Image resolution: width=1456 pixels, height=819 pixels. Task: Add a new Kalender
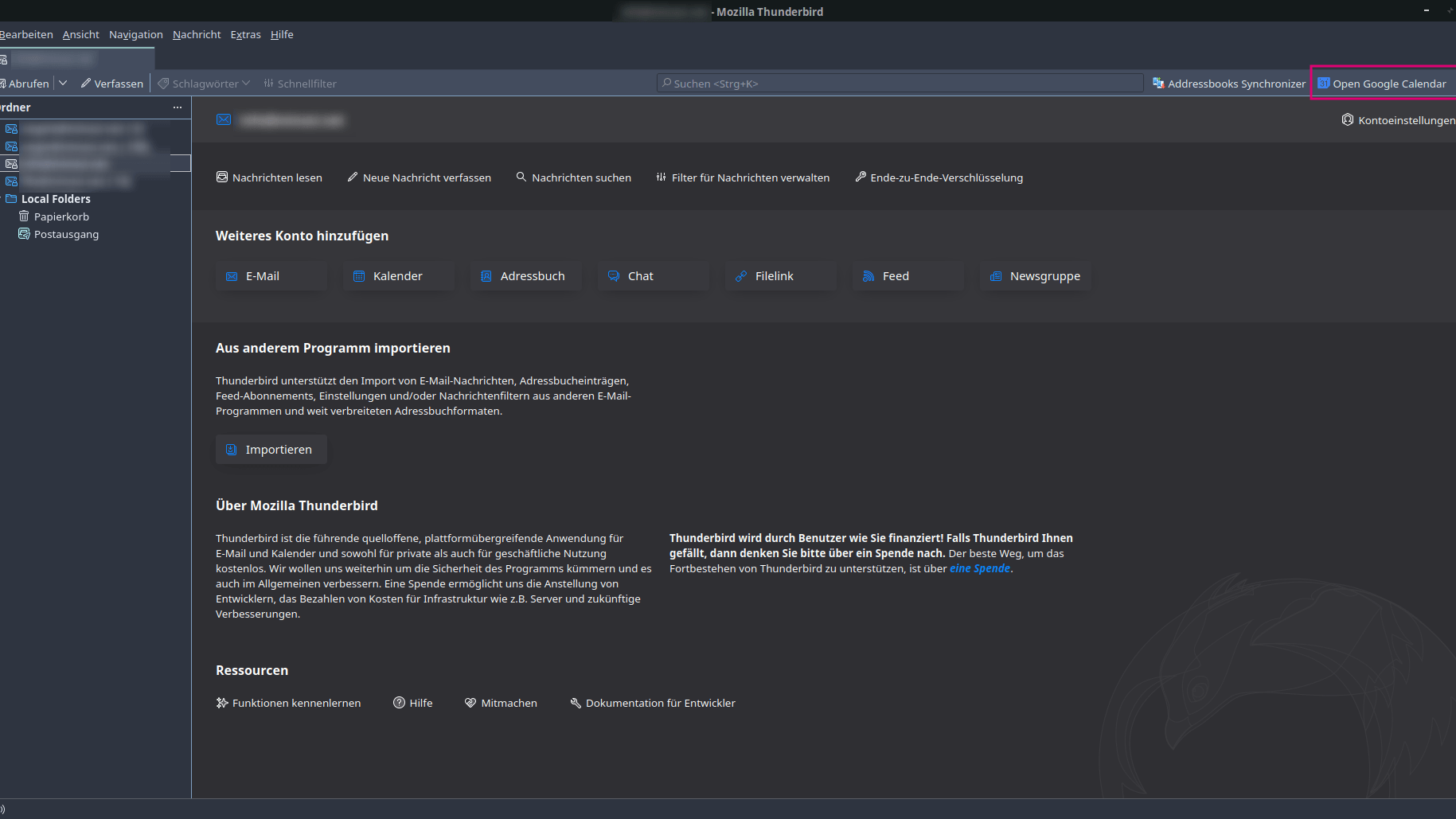pyautogui.click(x=399, y=276)
